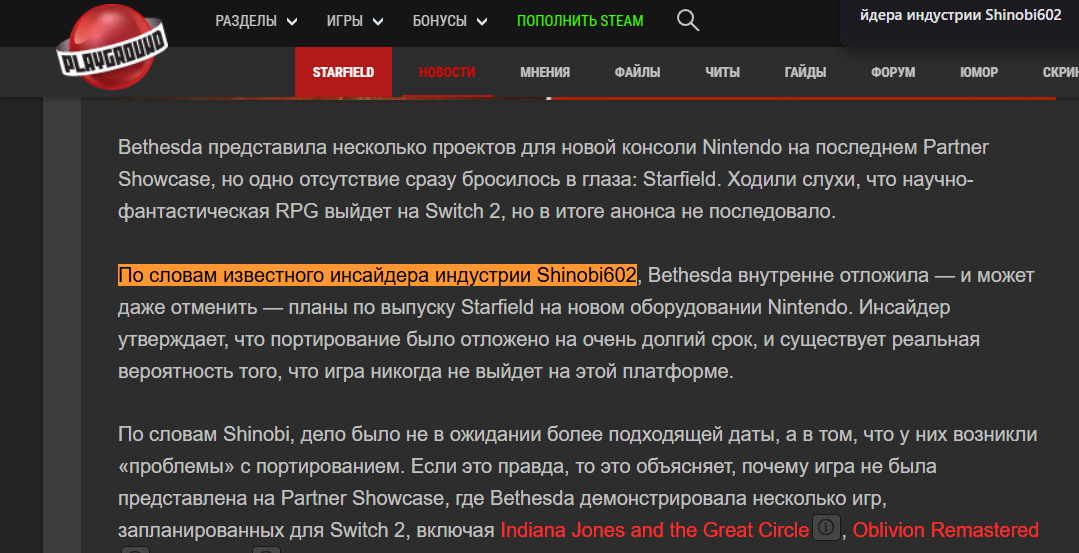The image size is (1079, 553).
Task: Click paragraph starting 'Bethesda представила несколько'
Action: [x=553, y=179]
